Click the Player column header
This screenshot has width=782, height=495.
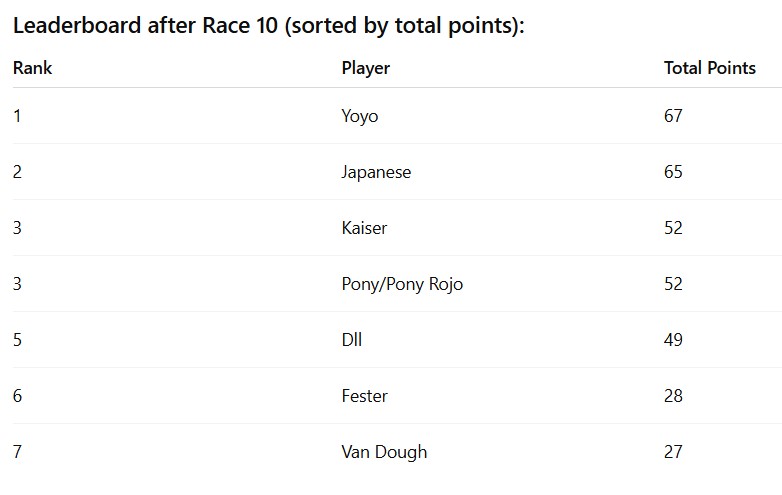click(x=366, y=68)
